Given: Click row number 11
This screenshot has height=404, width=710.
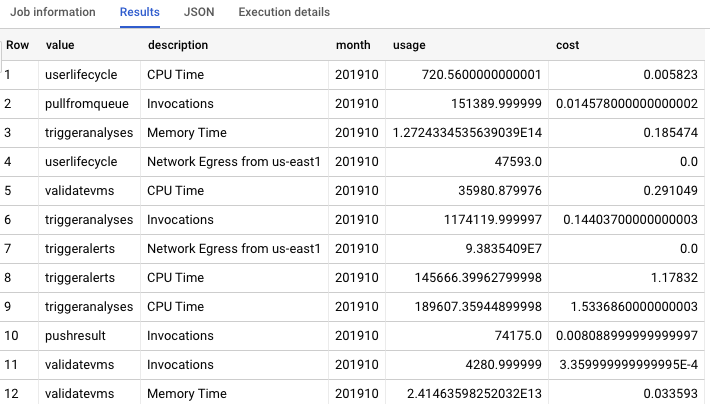Looking at the screenshot, I should (11, 365).
